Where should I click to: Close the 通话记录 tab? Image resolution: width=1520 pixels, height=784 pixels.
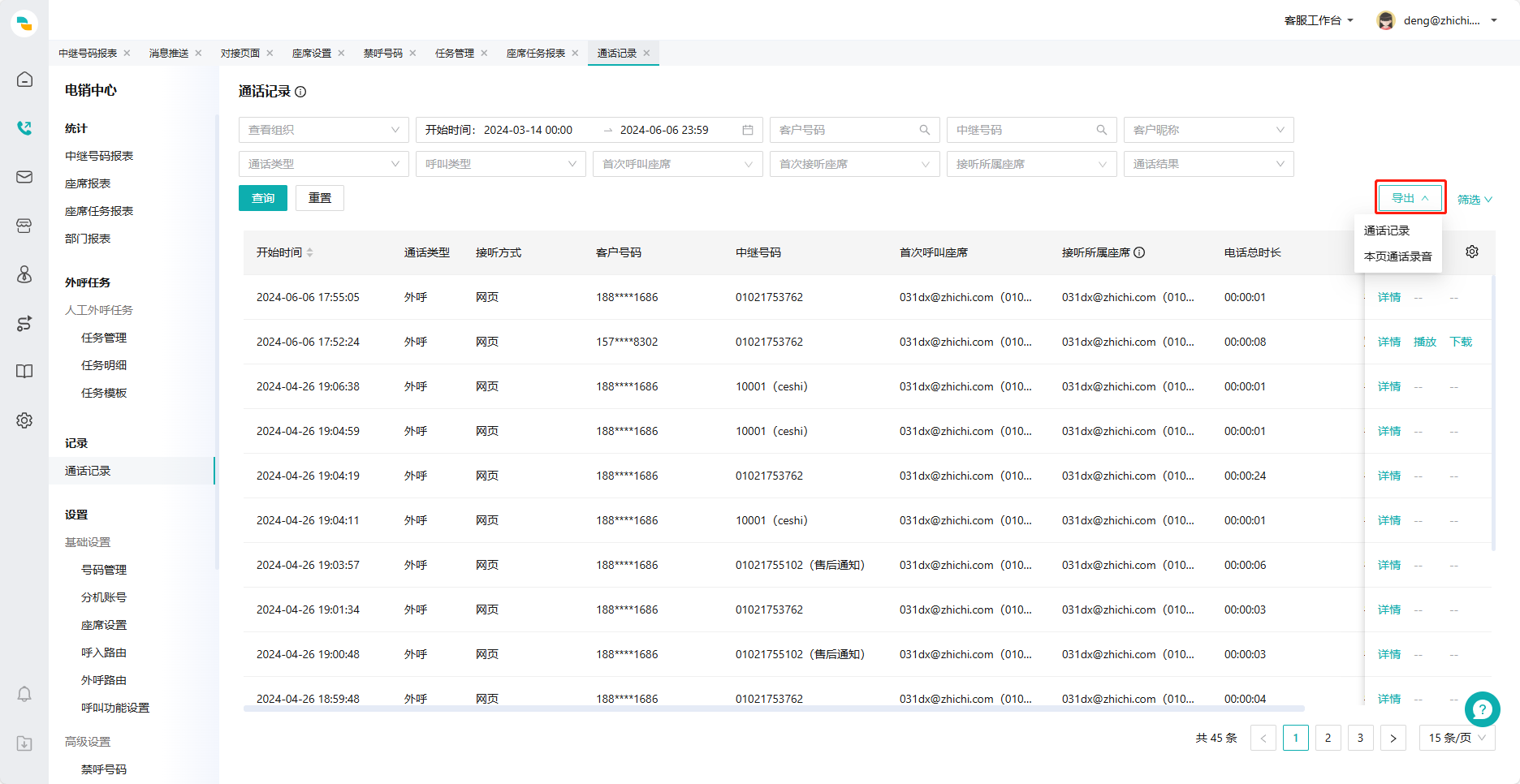coord(646,53)
